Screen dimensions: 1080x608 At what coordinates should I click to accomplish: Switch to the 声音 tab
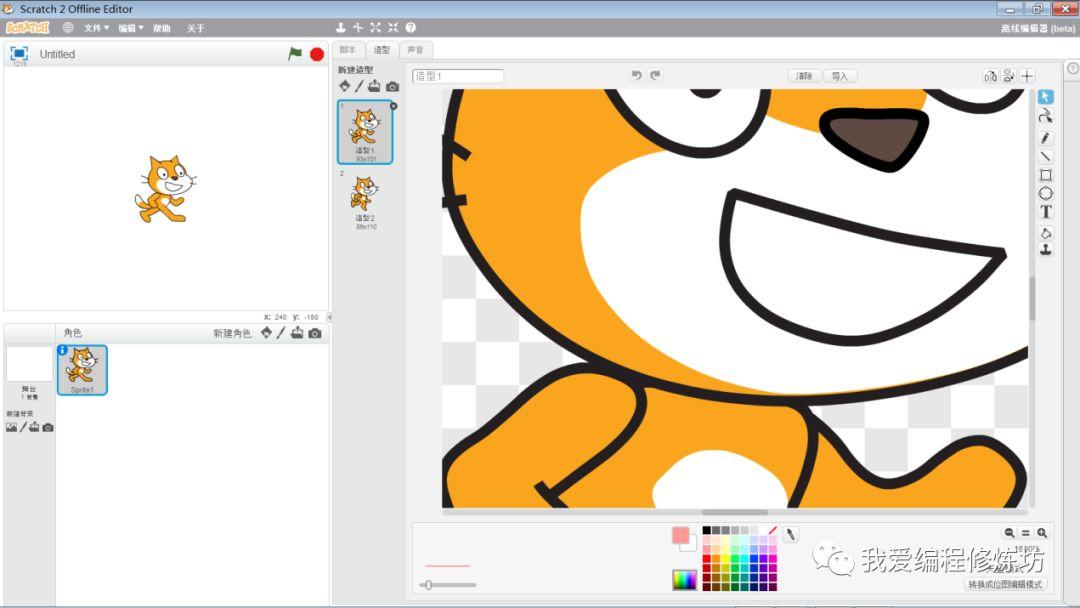click(x=415, y=50)
